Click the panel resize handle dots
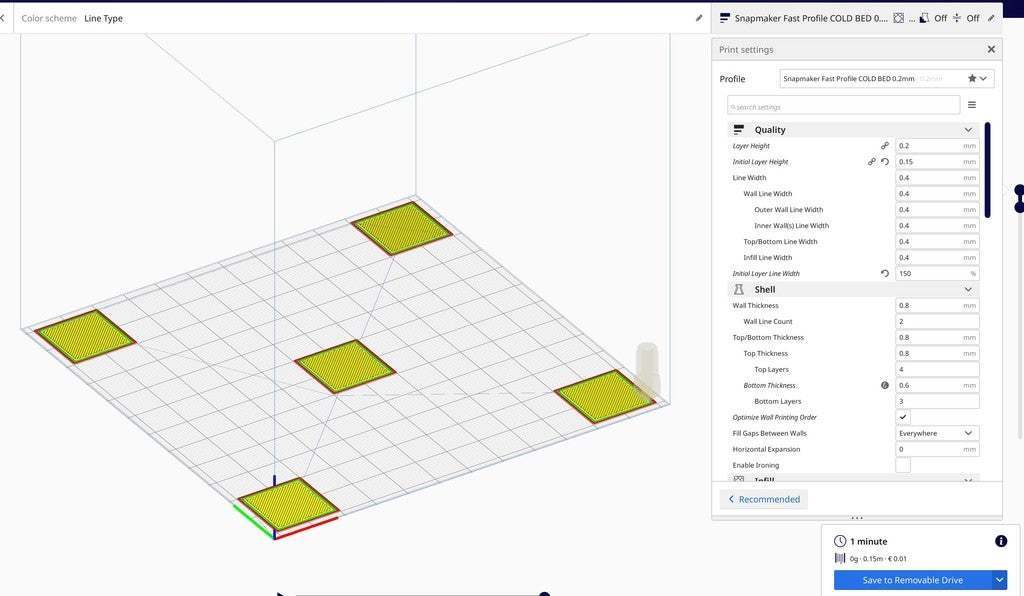 pyautogui.click(x=857, y=518)
